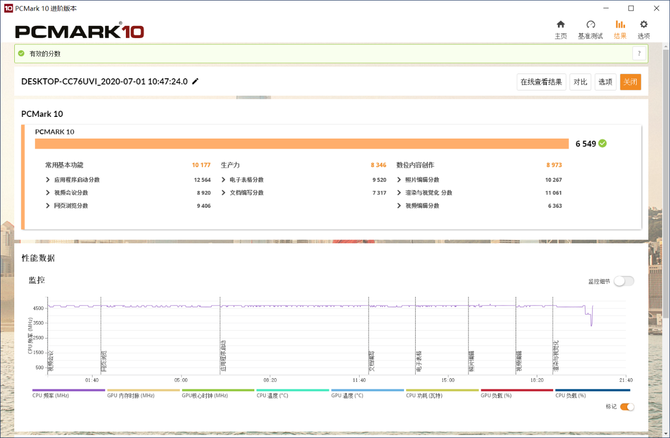Click the question mark help icon
Image resolution: width=670 pixels, height=438 pixels.
638,54
